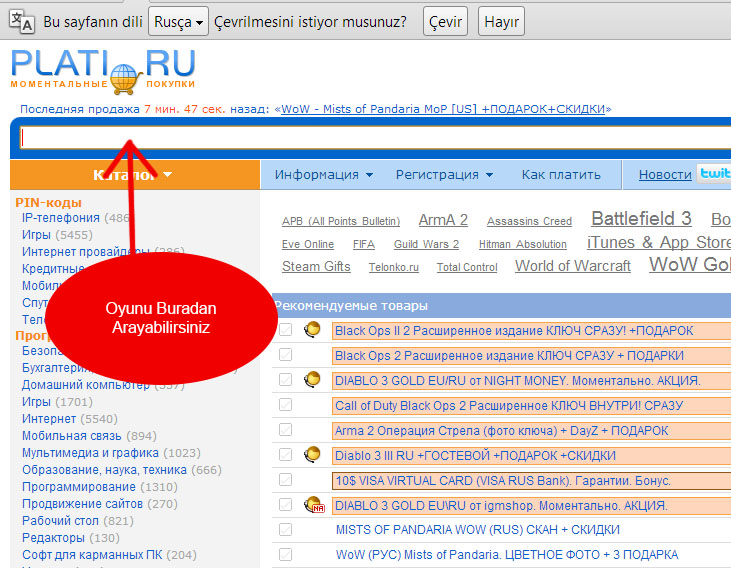Open the FIFA tag link
The width and height of the screenshot is (731, 568).
(364, 244)
